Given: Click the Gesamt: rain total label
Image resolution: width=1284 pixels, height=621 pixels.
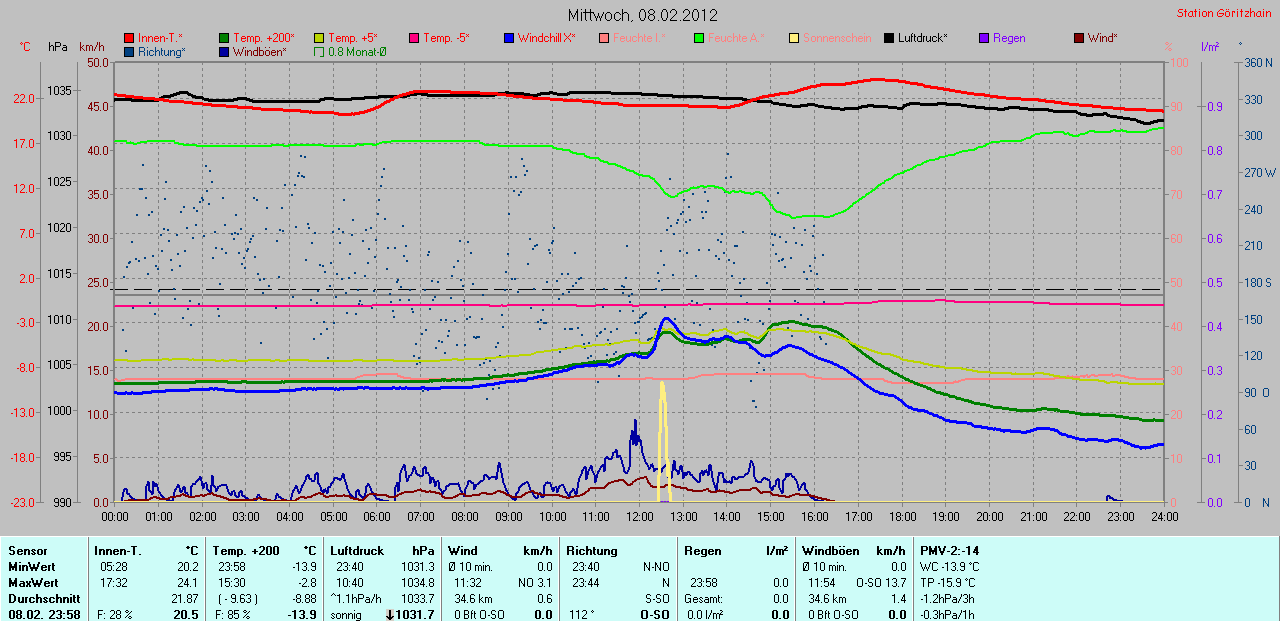Looking at the screenshot, I should click(x=706, y=598).
